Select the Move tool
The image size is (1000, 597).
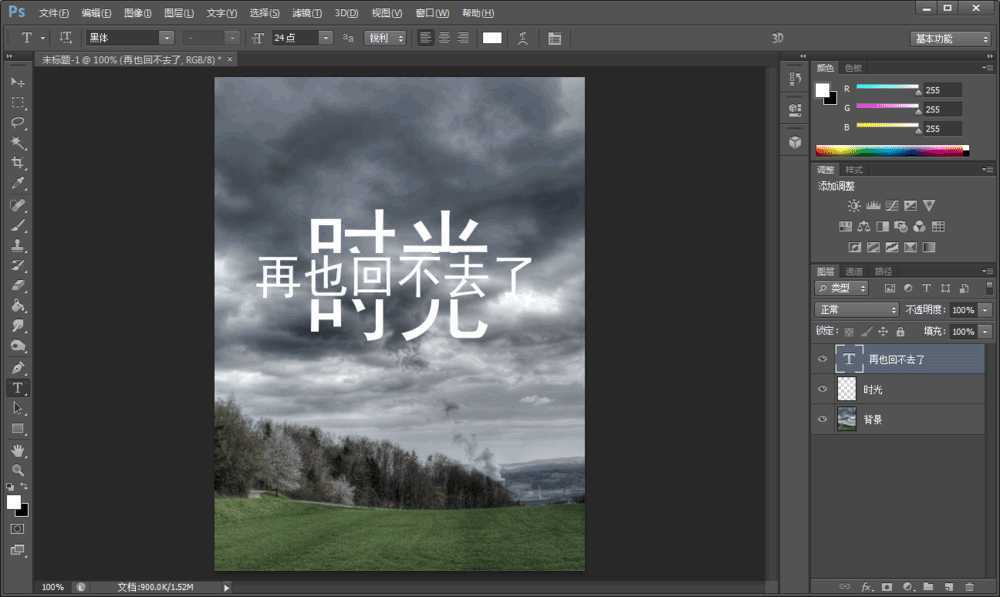point(17,81)
